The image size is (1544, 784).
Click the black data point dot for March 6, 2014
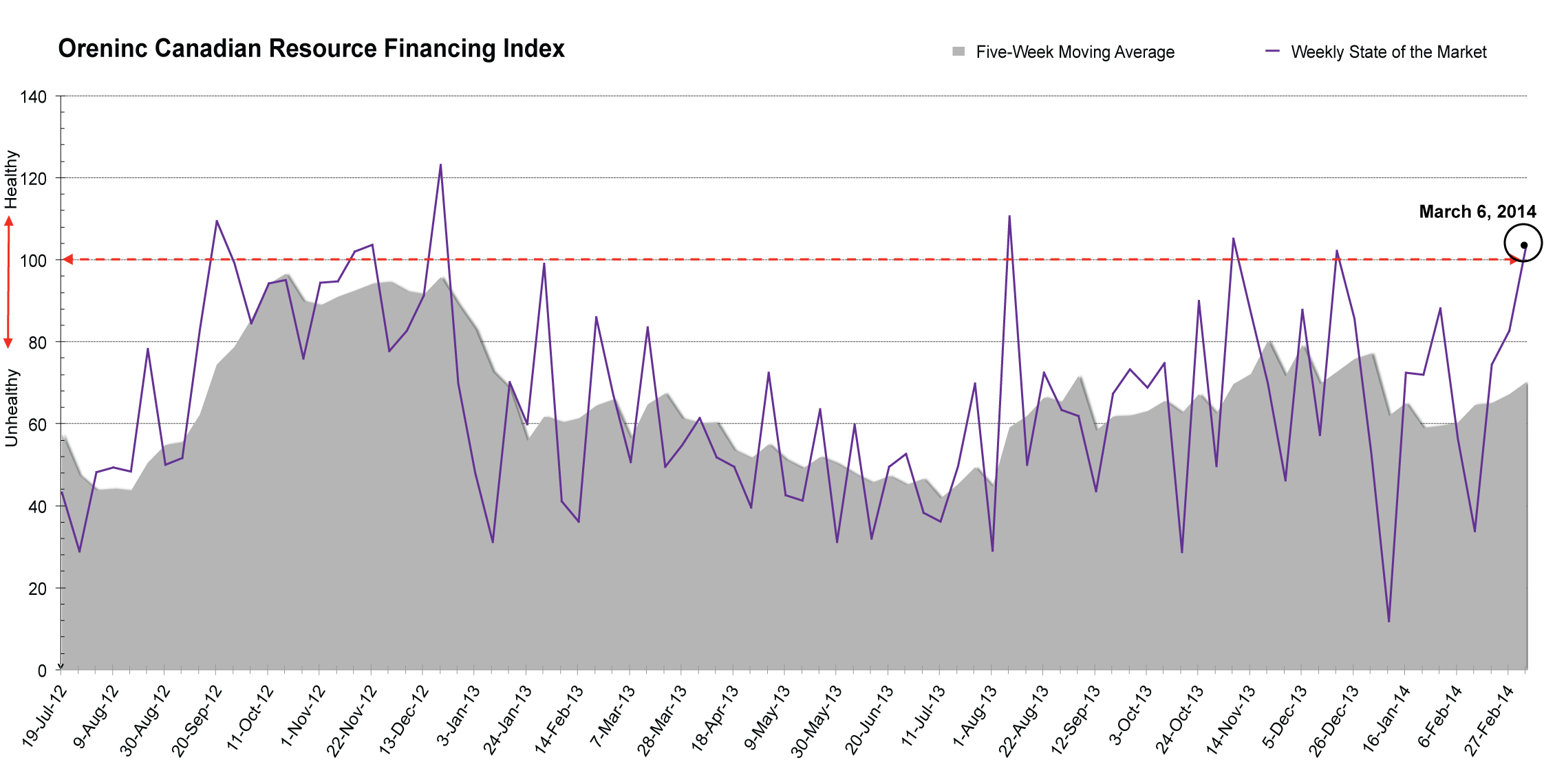[x=1524, y=246]
